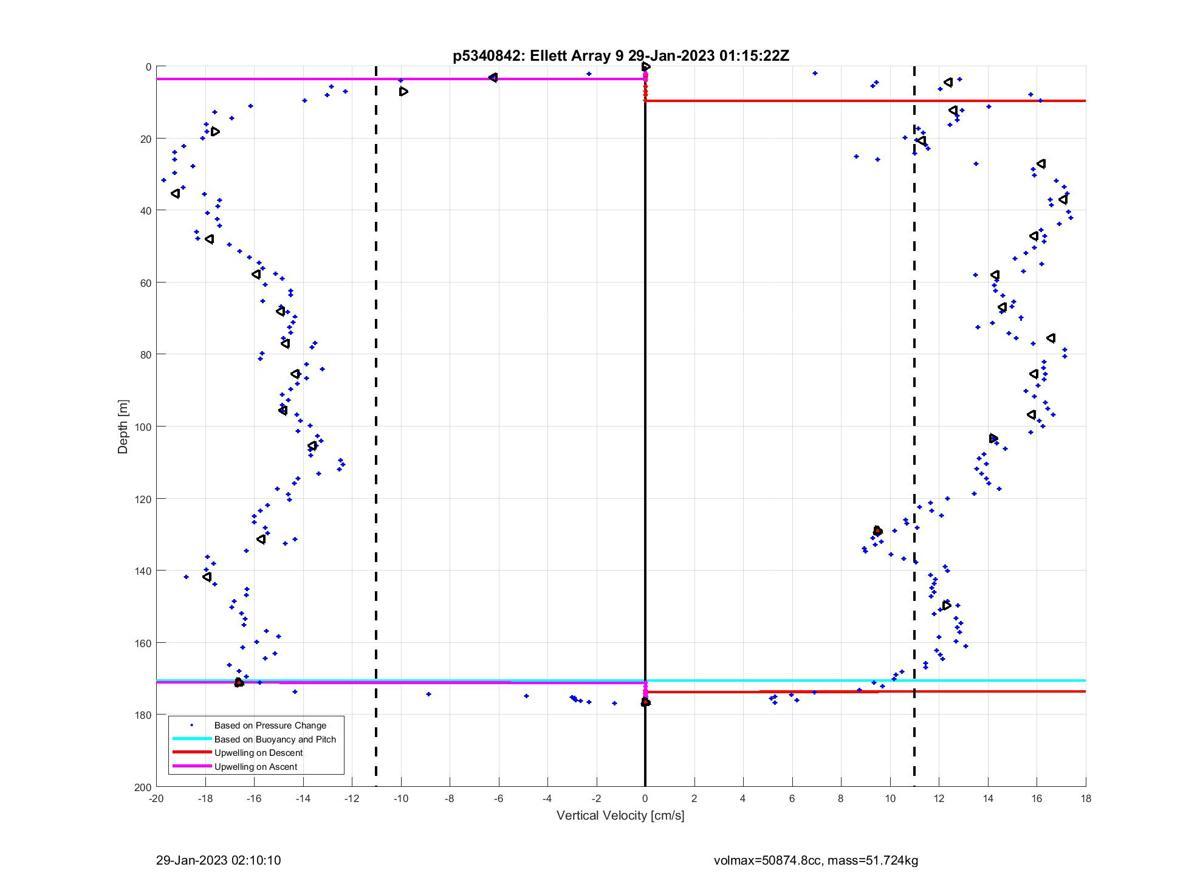Click legend entry "Based on Buoyancy and Pitch"

point(275,739)
